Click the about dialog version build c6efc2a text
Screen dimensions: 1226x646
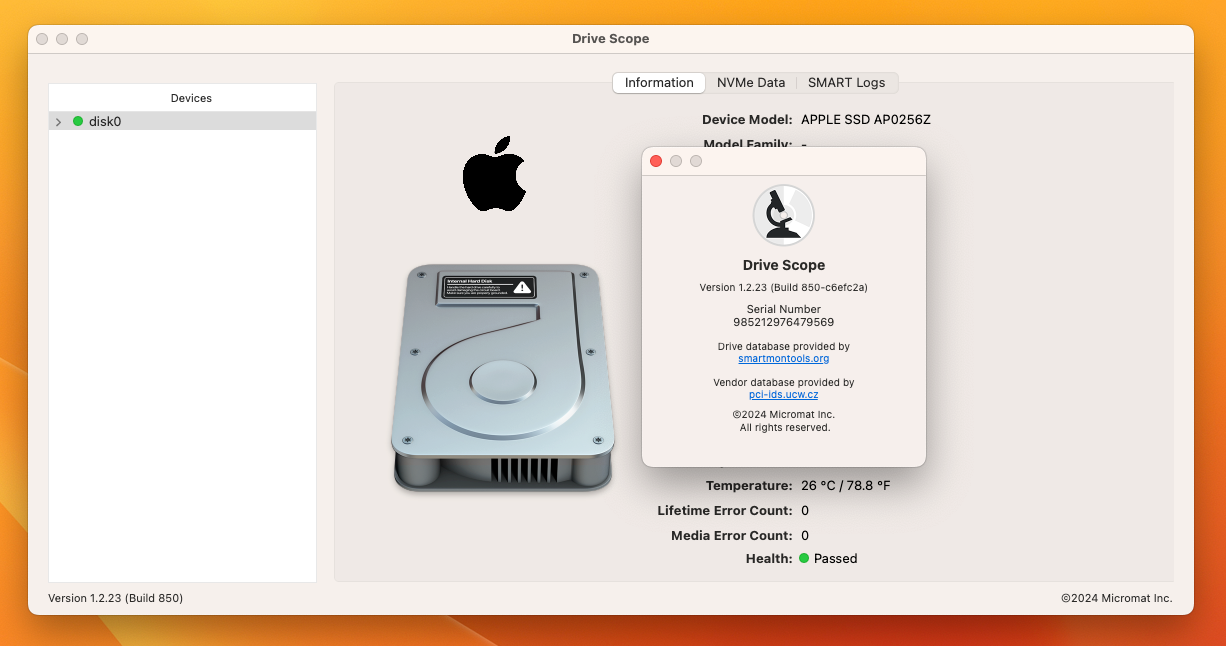[x=783, y=287]
